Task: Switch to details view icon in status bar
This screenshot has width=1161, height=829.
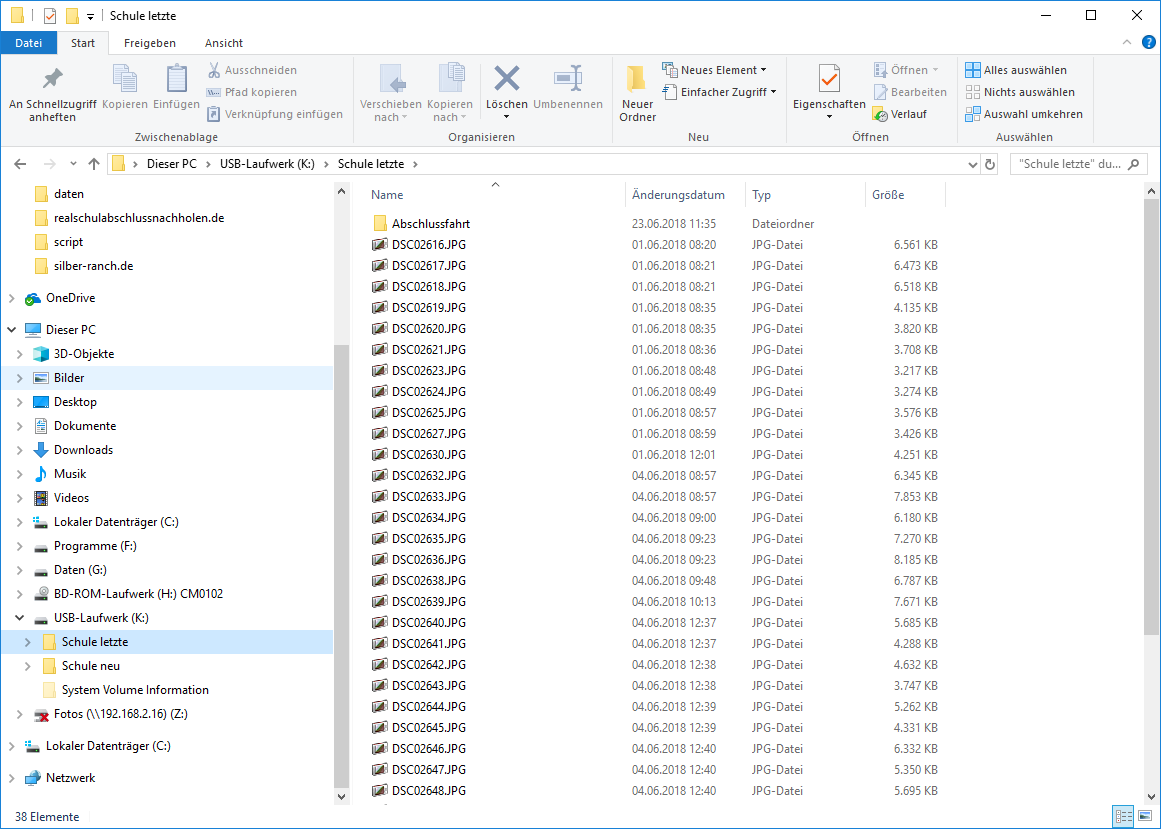Action: click(1123, 817)
